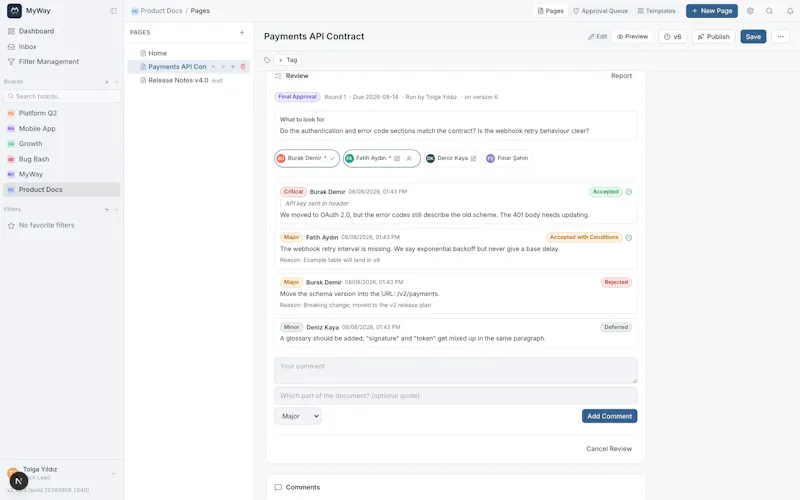The image size is (800, 500).
Task: Move Payments API Con page up
Action: click(x=213, y=67)
